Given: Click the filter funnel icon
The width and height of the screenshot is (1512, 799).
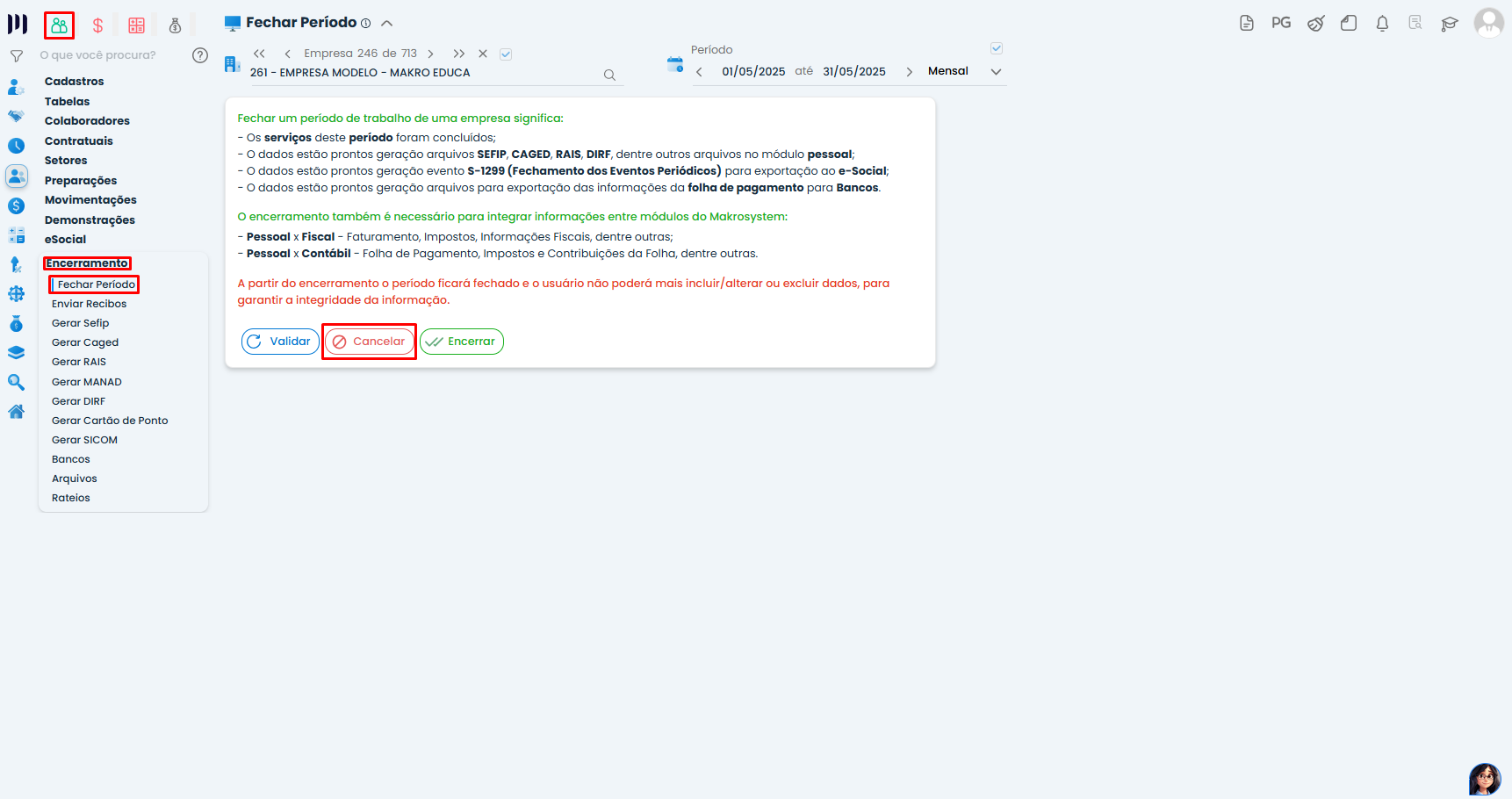Looking at the screenshot, I should coord(16,56).
